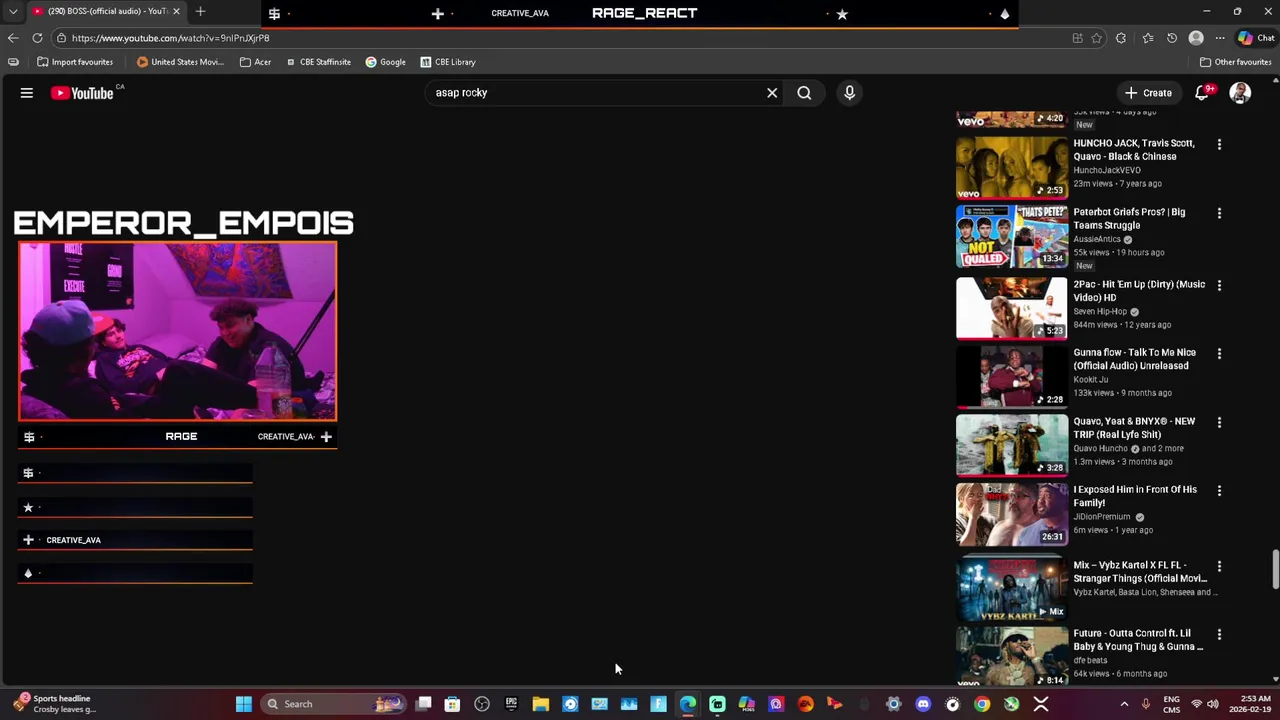
Task: Open Import favourites bookmark
Action: click(x=75, y=62)
